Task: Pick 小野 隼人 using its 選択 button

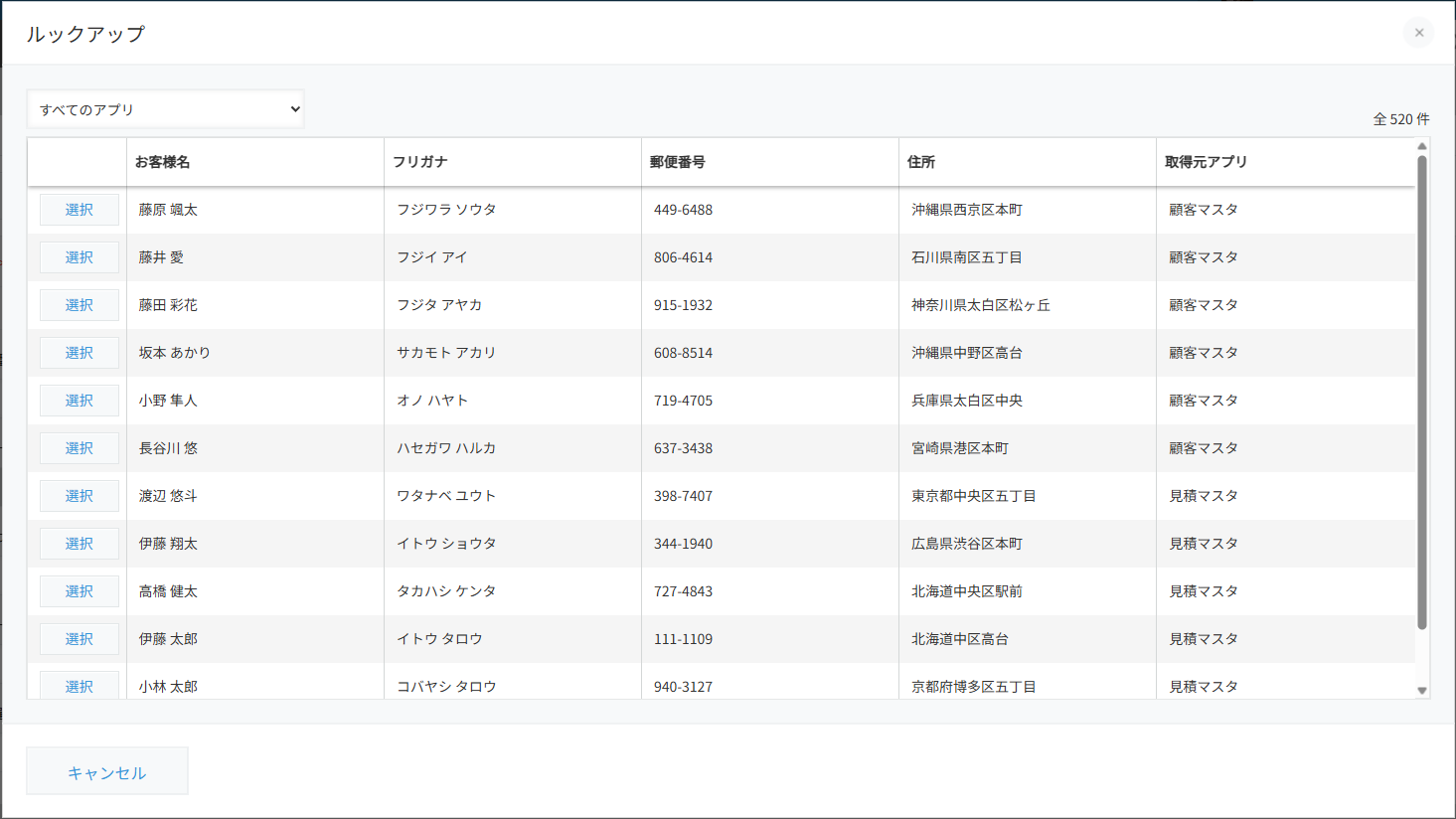Action: (80, 401)
